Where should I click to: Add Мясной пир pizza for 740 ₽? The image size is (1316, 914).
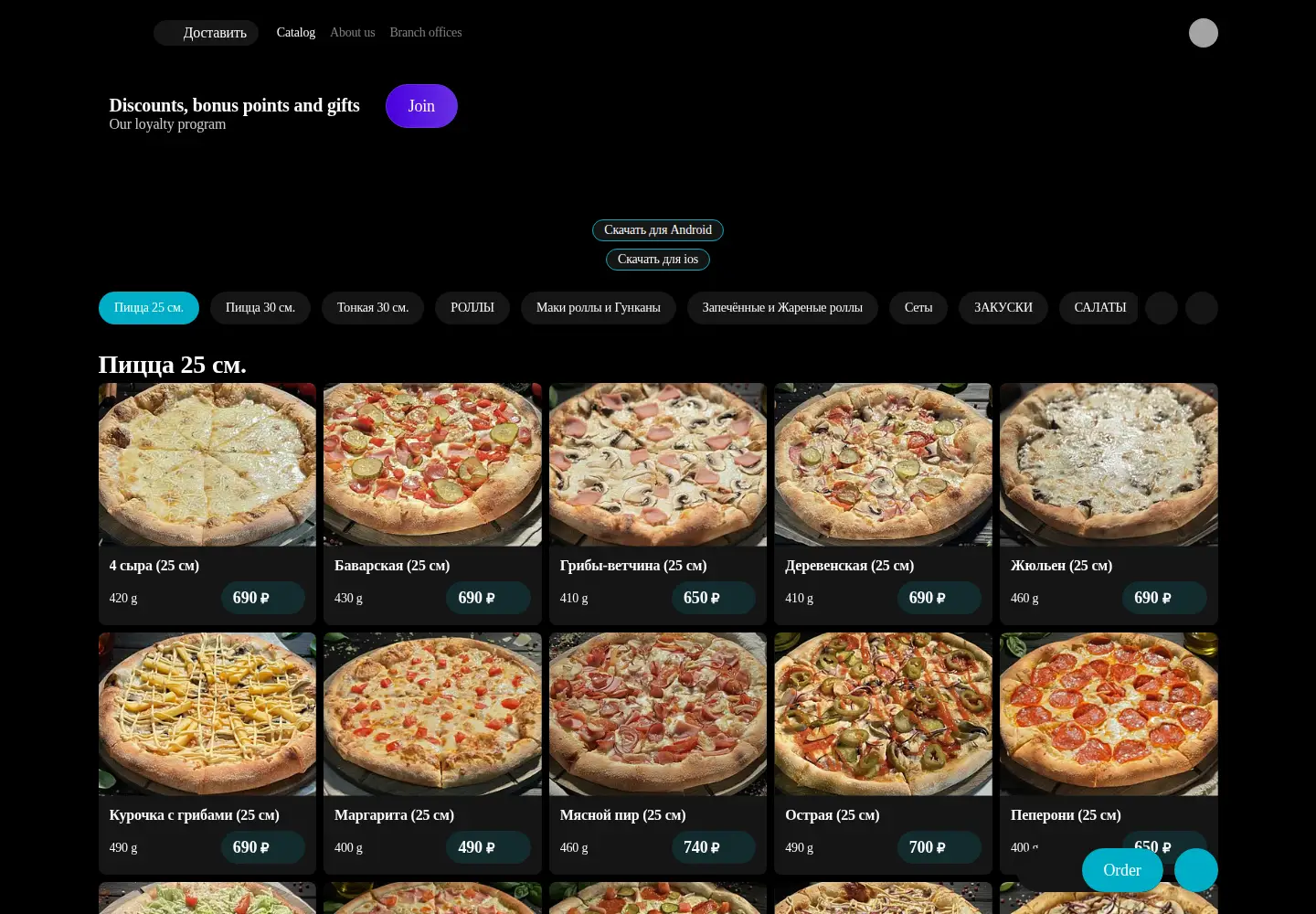714,847
